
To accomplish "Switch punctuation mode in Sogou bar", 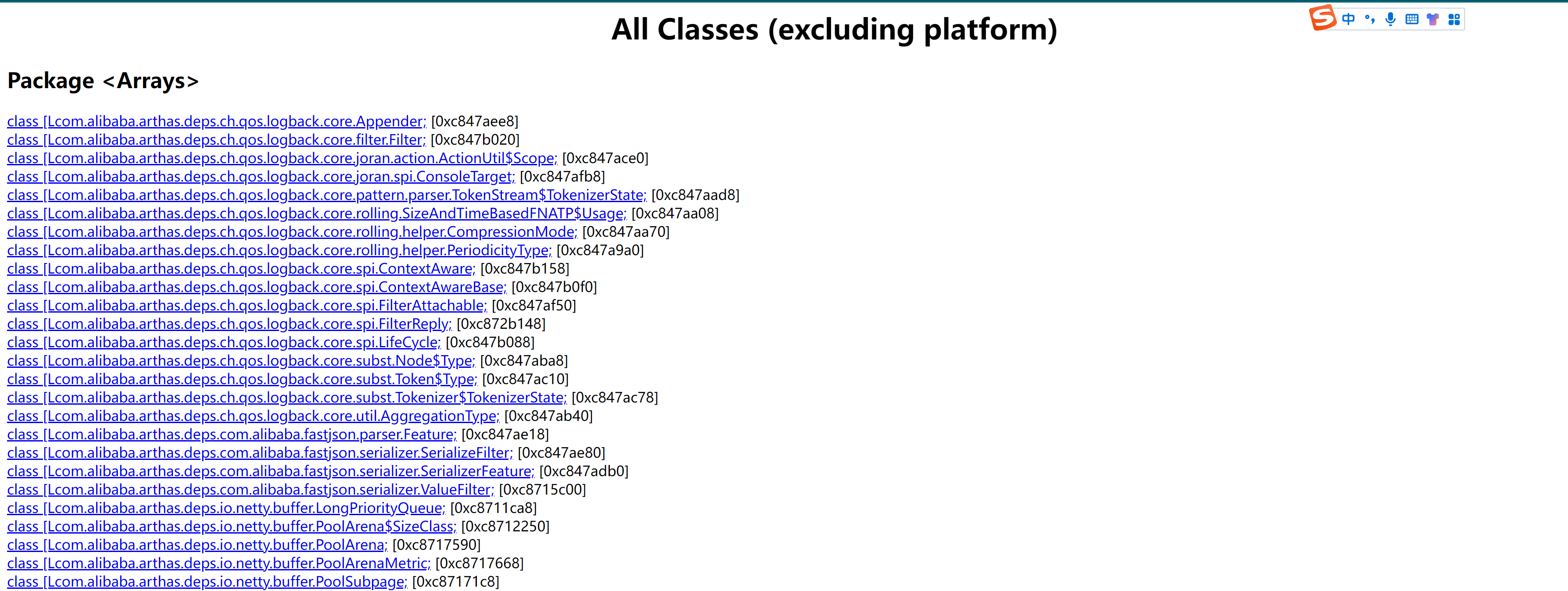I will [1370, 19].
